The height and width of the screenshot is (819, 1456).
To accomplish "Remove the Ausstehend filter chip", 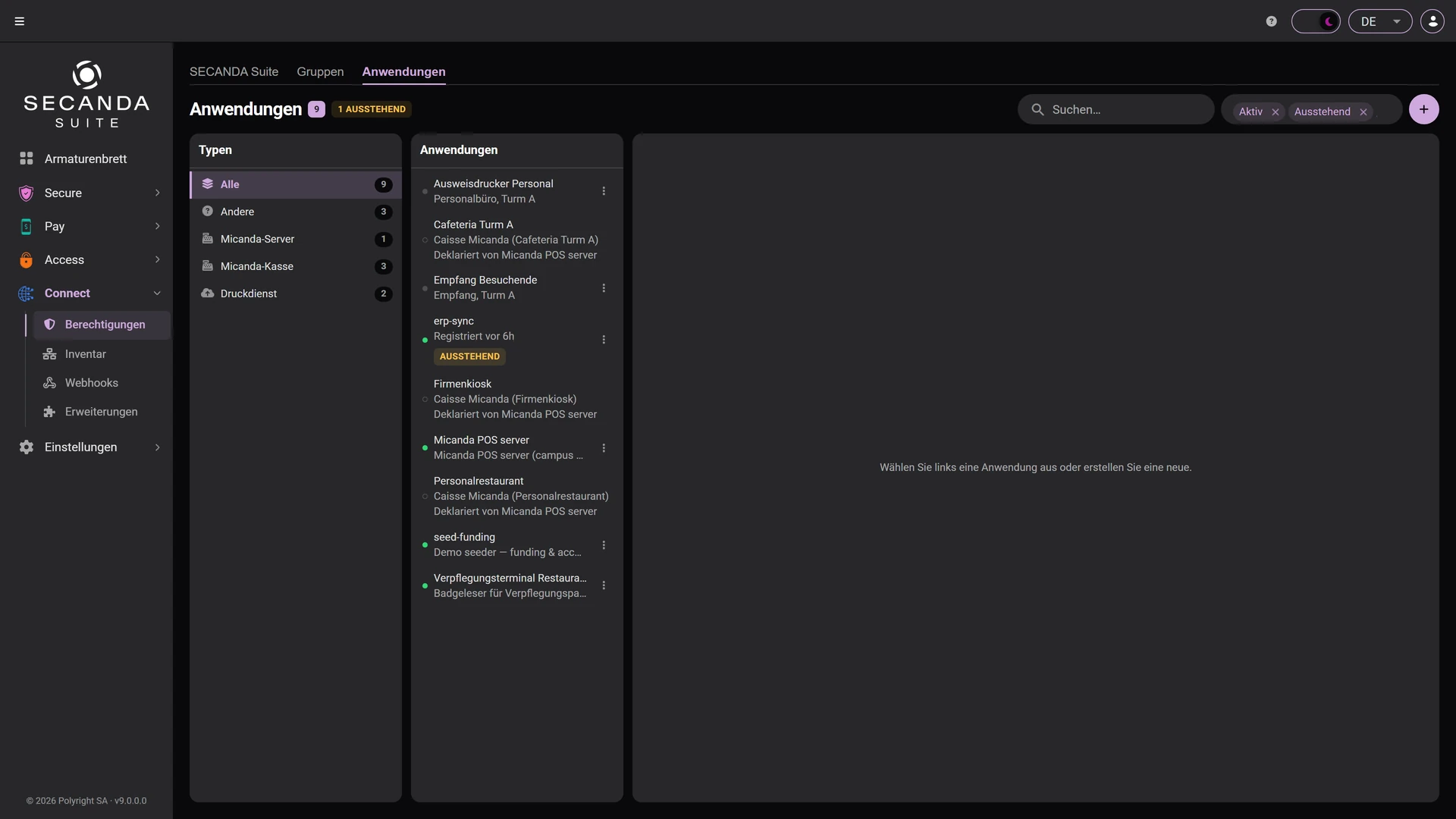I will pos(1363,111).
